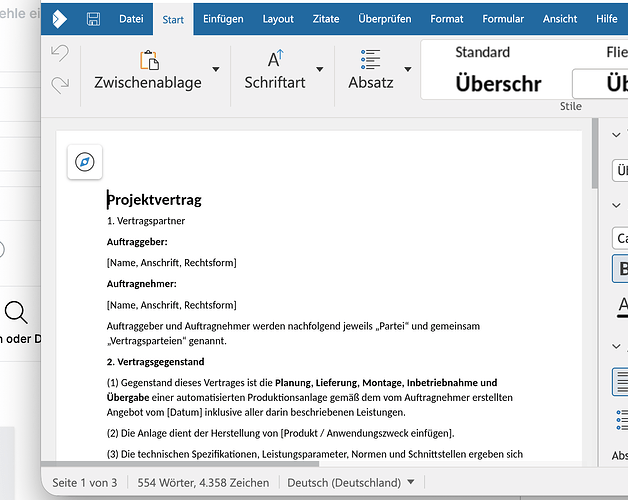Click the '1. Vertragspartner' line
The width and height of the screenshot is (628, 500).
click(x=146, y=221)
